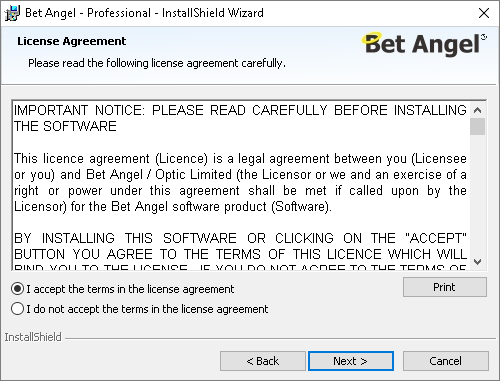This screenshot has height=381, width=500.
Task: Continue with the Next button
Action: pos(351,361)
